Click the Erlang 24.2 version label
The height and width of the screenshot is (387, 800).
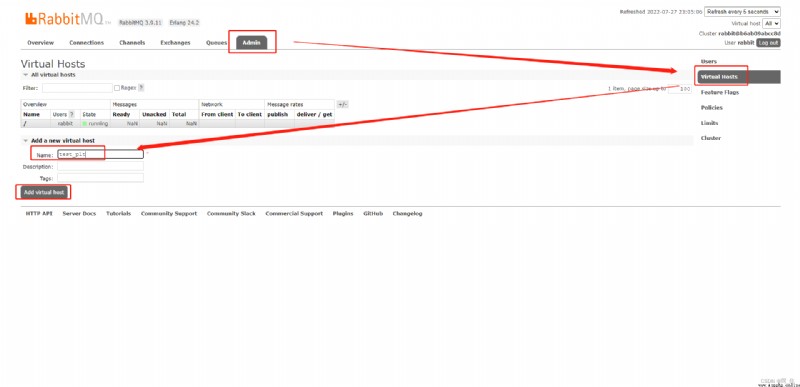tap(184, 23)
